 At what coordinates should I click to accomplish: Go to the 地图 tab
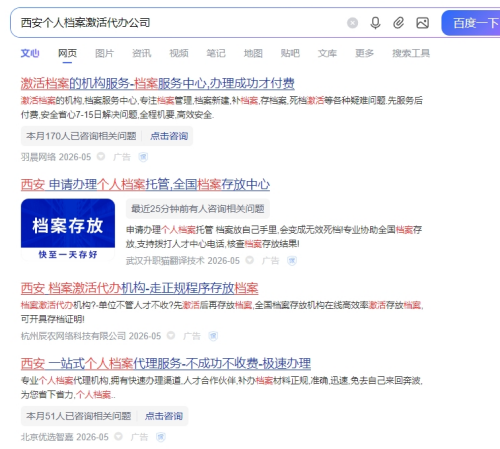[253, 53]
